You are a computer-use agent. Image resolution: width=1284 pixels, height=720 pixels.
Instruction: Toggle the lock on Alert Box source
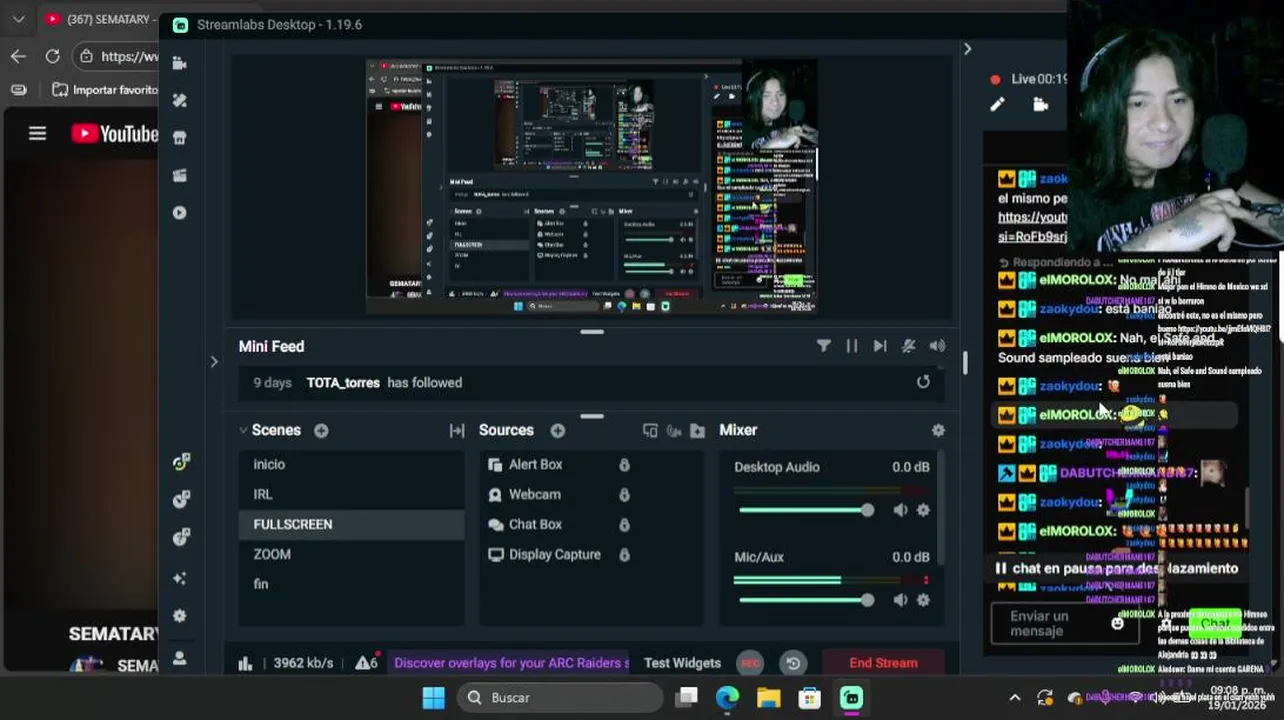pyautogui.click(x=624, y=464)
